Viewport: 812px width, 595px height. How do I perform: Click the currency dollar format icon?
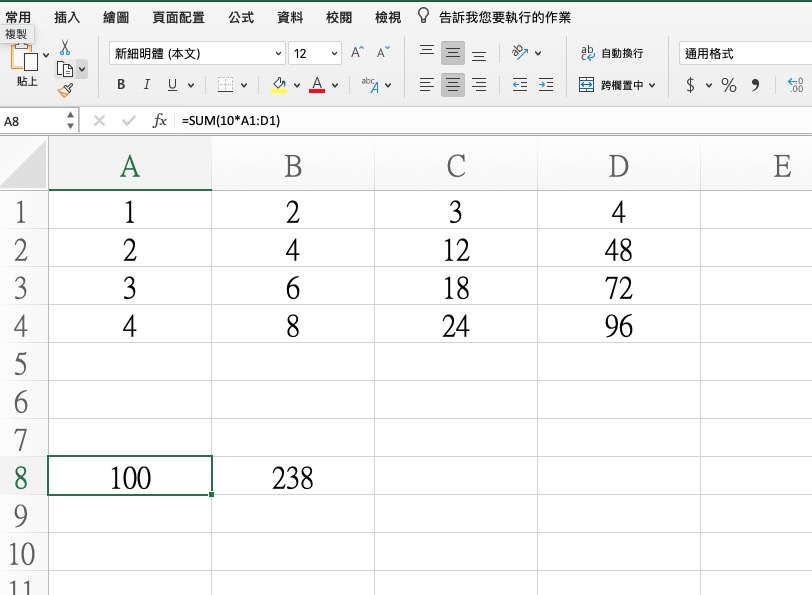(x=690, y=85)
